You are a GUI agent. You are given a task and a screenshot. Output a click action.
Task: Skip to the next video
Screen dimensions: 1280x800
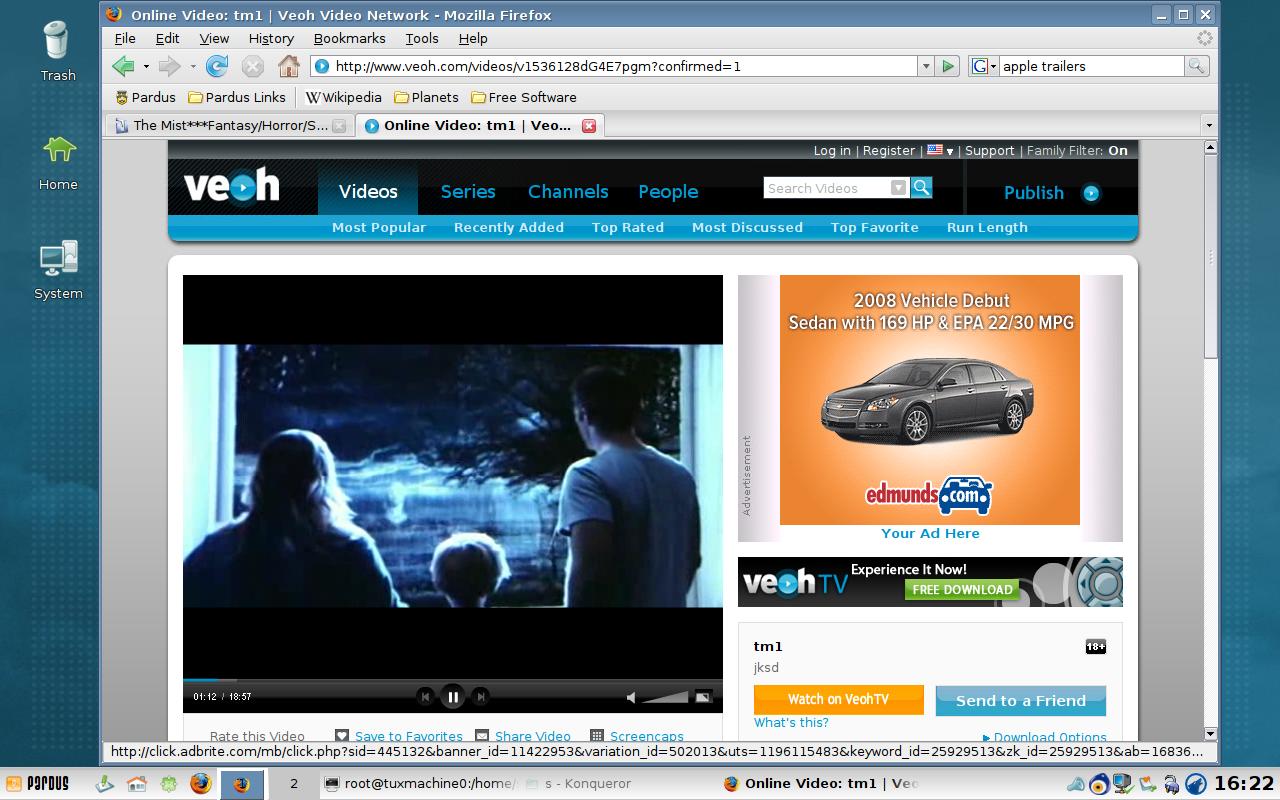[481, 697]
